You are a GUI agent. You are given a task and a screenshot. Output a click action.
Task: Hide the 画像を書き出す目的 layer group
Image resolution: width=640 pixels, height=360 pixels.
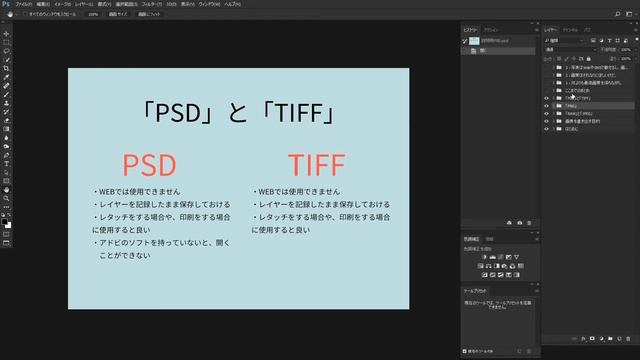(x=547, y=122)
